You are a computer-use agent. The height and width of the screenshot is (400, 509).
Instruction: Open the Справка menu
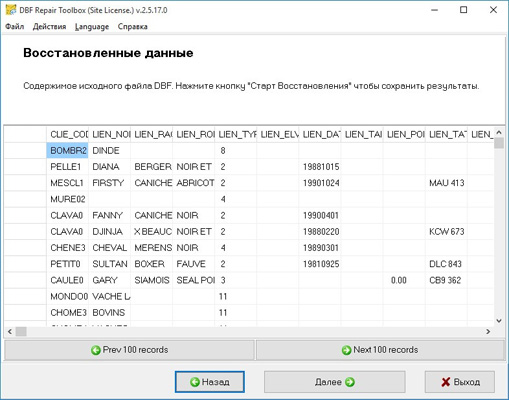pos(132,27)
